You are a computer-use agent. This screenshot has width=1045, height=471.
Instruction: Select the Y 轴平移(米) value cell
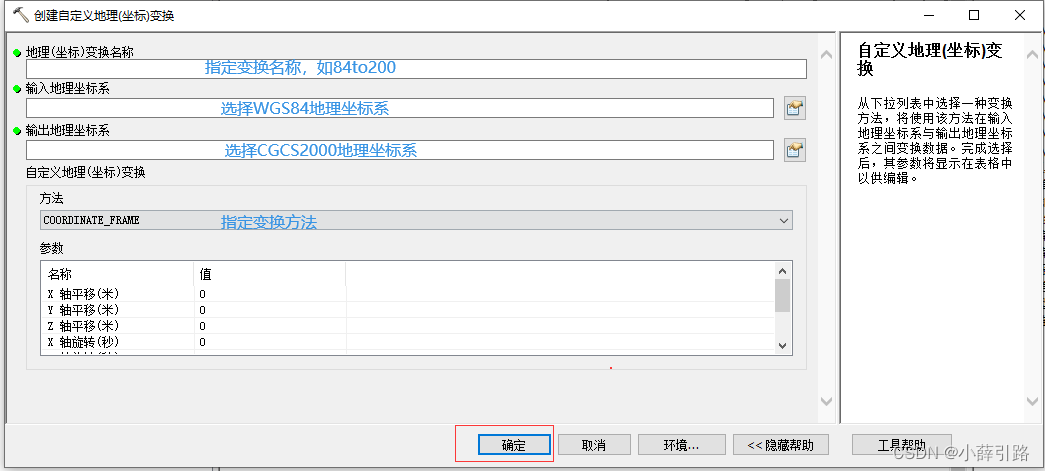coord(270,310)
